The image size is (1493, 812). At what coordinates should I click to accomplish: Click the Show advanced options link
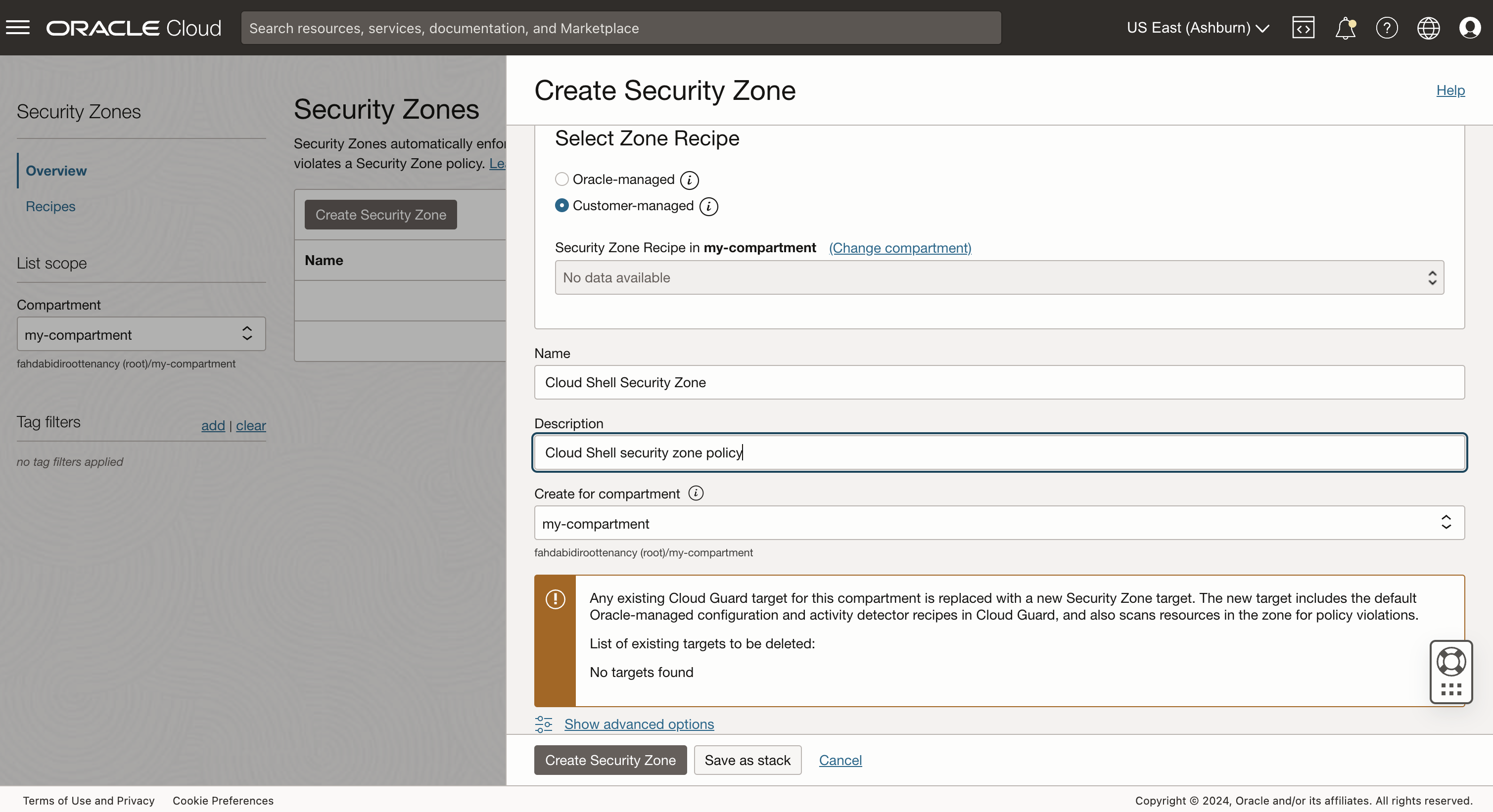coord(639,724)
